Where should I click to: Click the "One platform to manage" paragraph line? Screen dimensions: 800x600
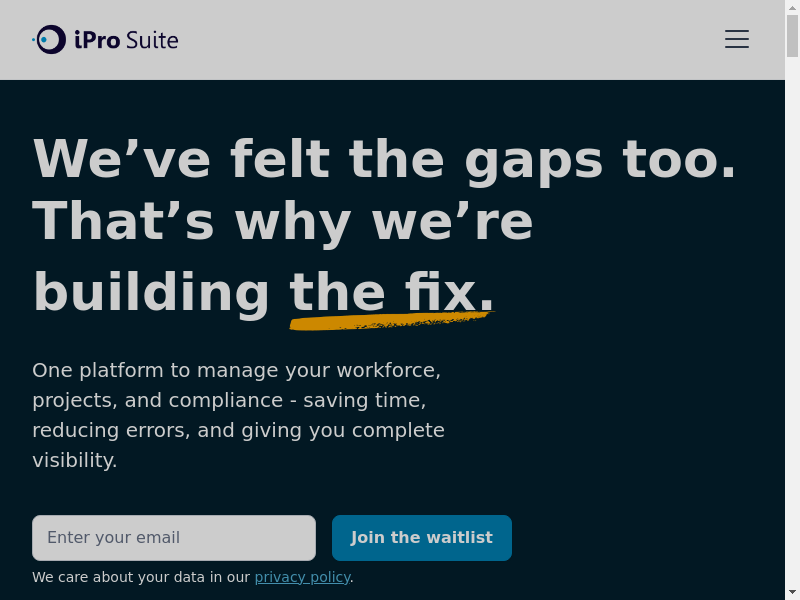tap(236, 370)
